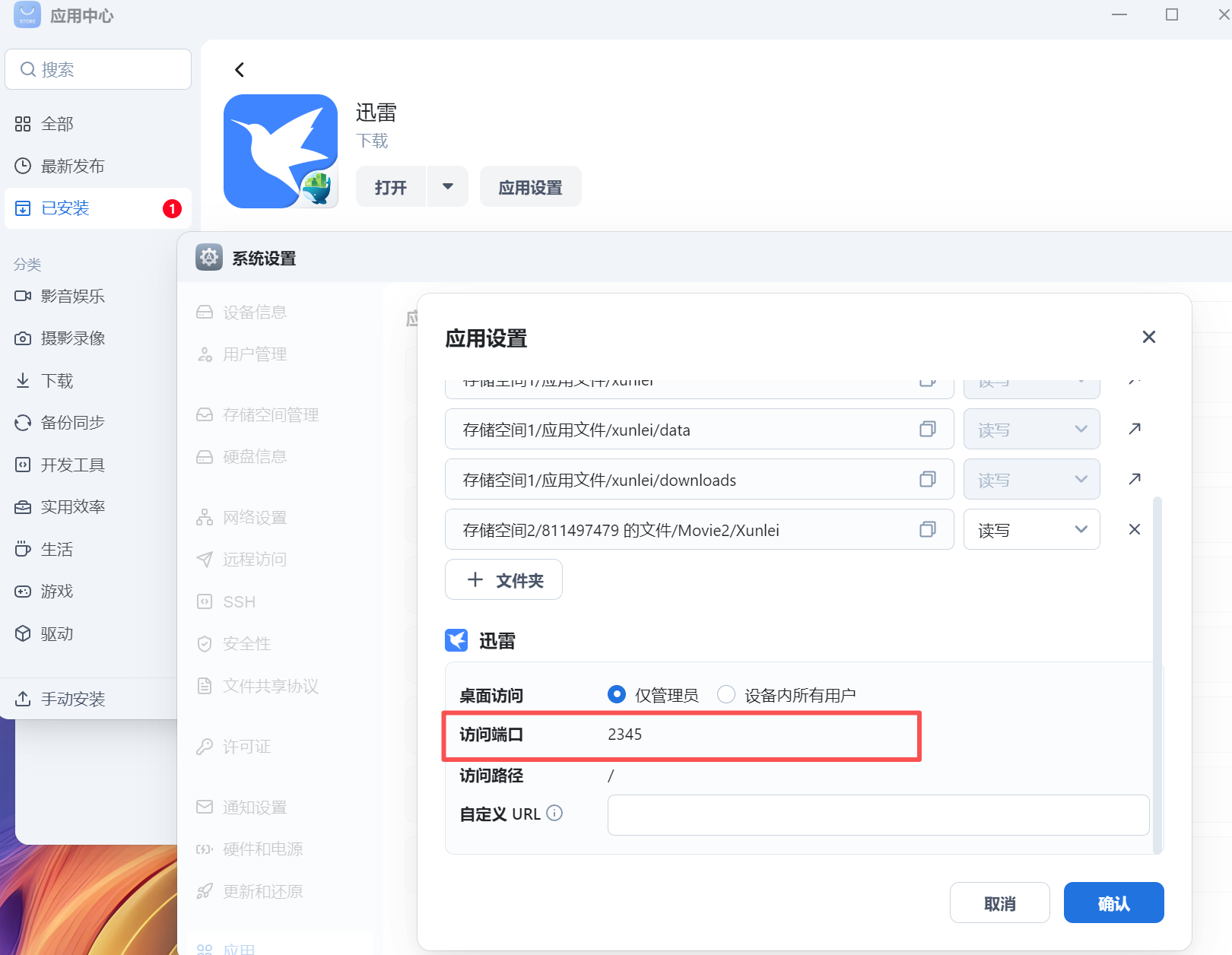Viewport: 1232px width, 955px height.
Task: Click the 更新和还原 rocket icon
Action: [205, 891]
